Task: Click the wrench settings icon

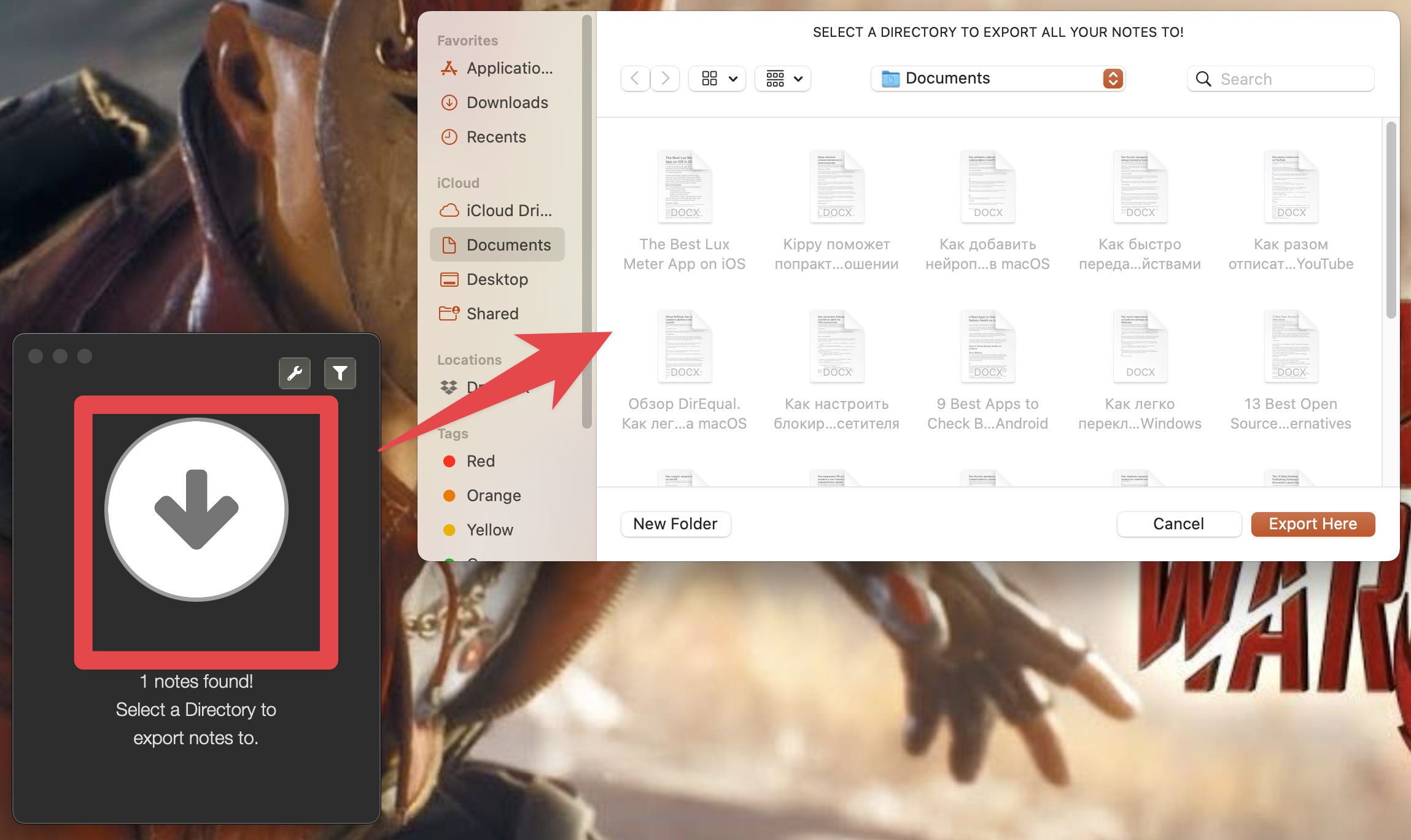Action: [295, 373]
